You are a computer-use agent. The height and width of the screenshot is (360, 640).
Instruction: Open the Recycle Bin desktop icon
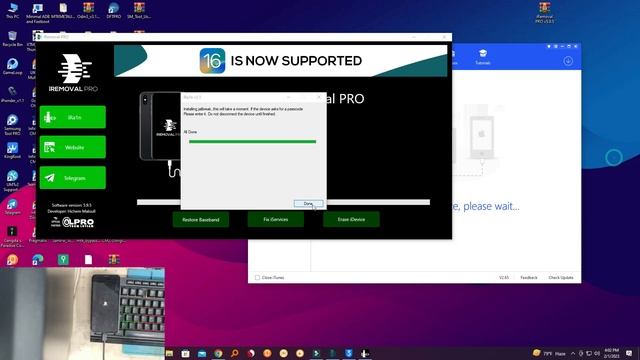pos(12,39)
